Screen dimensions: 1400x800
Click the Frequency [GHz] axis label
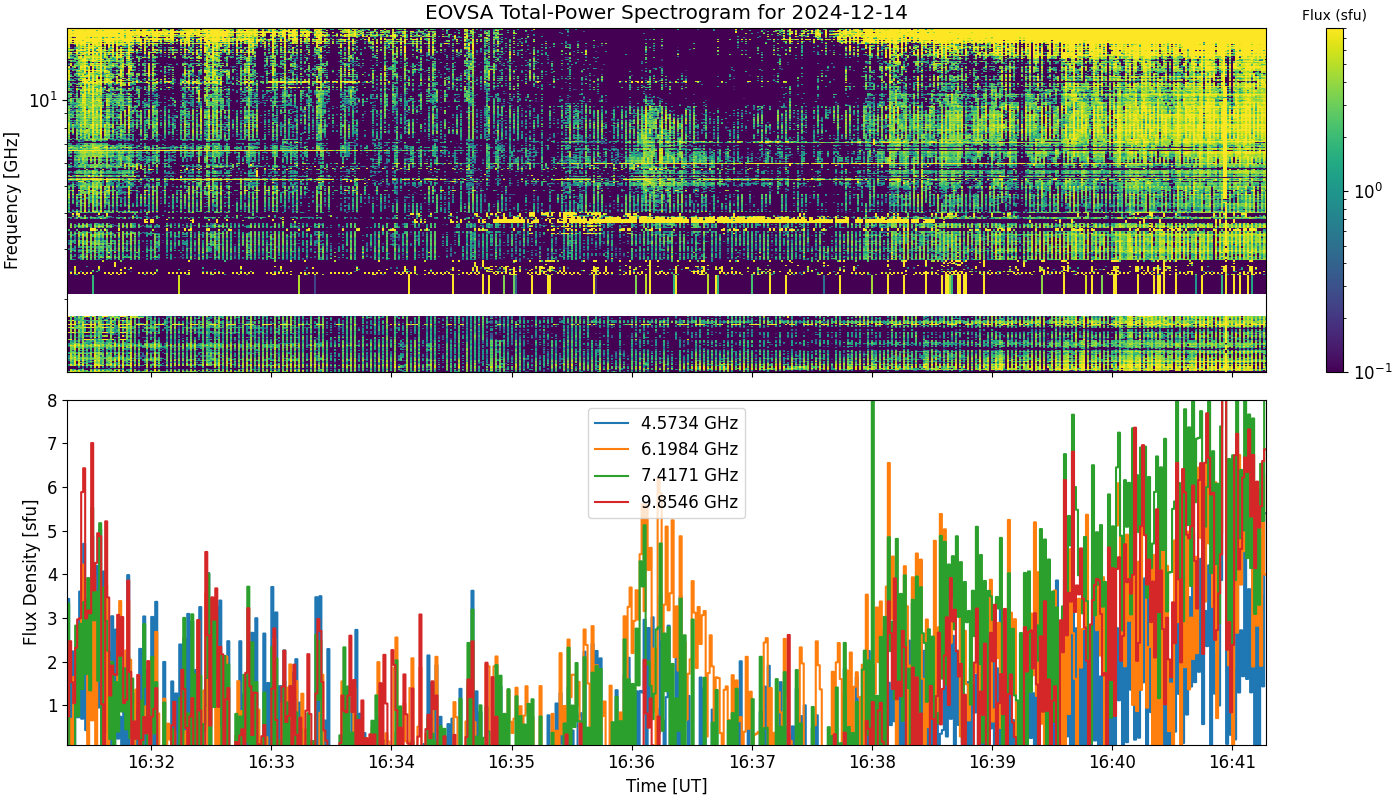coord(12,200)
